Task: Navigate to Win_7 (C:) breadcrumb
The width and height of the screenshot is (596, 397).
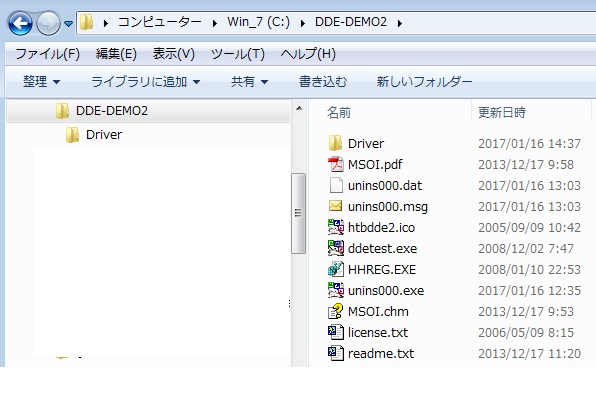Action: coord(258,22)
